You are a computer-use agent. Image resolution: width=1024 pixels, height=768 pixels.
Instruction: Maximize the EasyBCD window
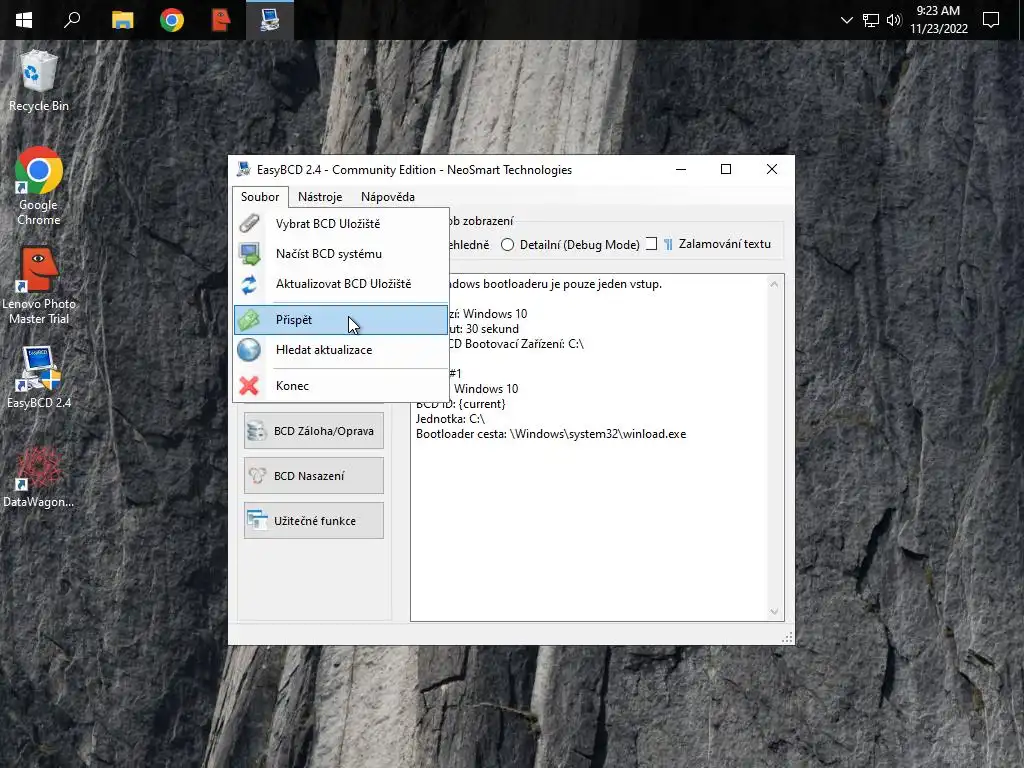(726, 170)
